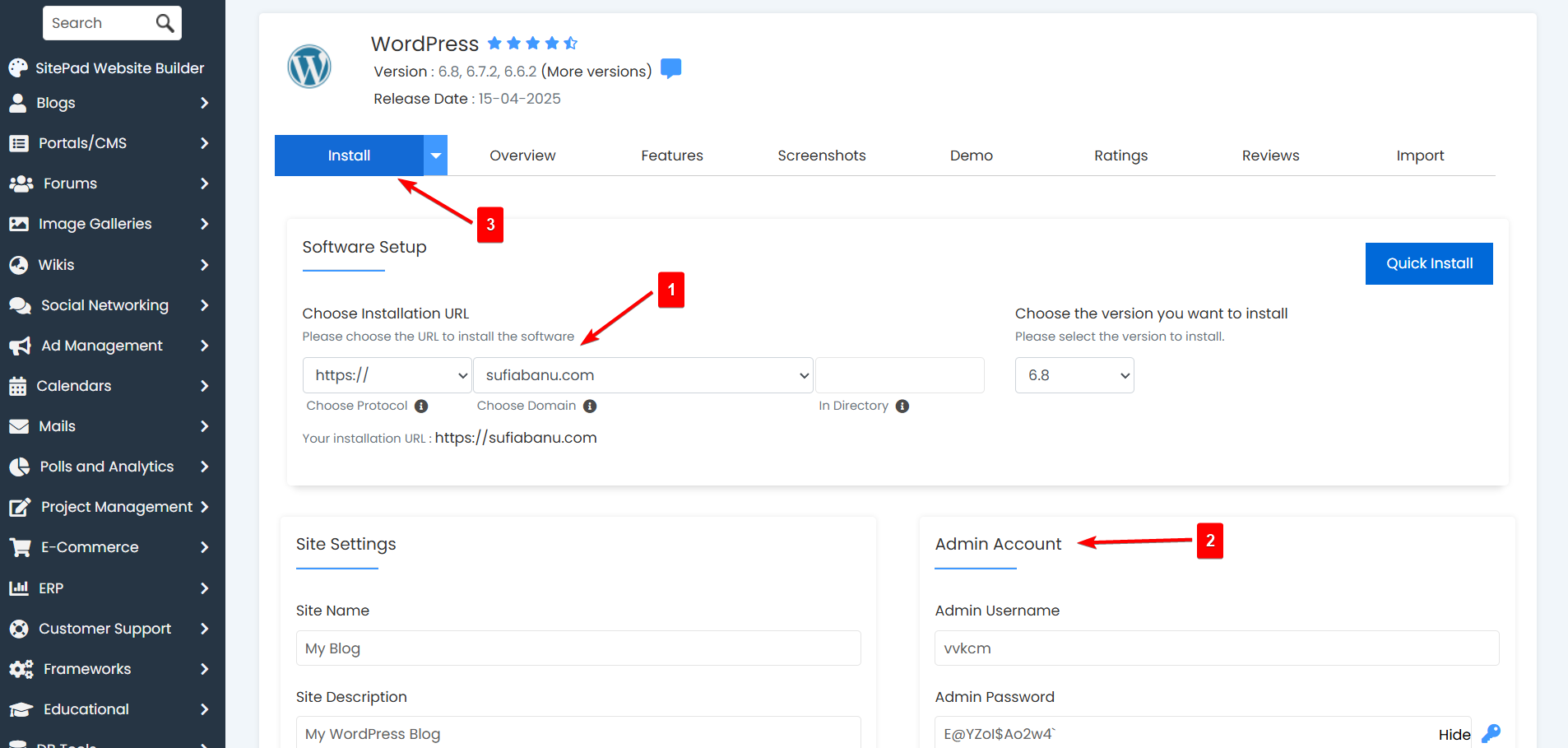1568x748 pixels.
Task: Click the Choose Protocol info icon
Action: click(x=421, y=406)
